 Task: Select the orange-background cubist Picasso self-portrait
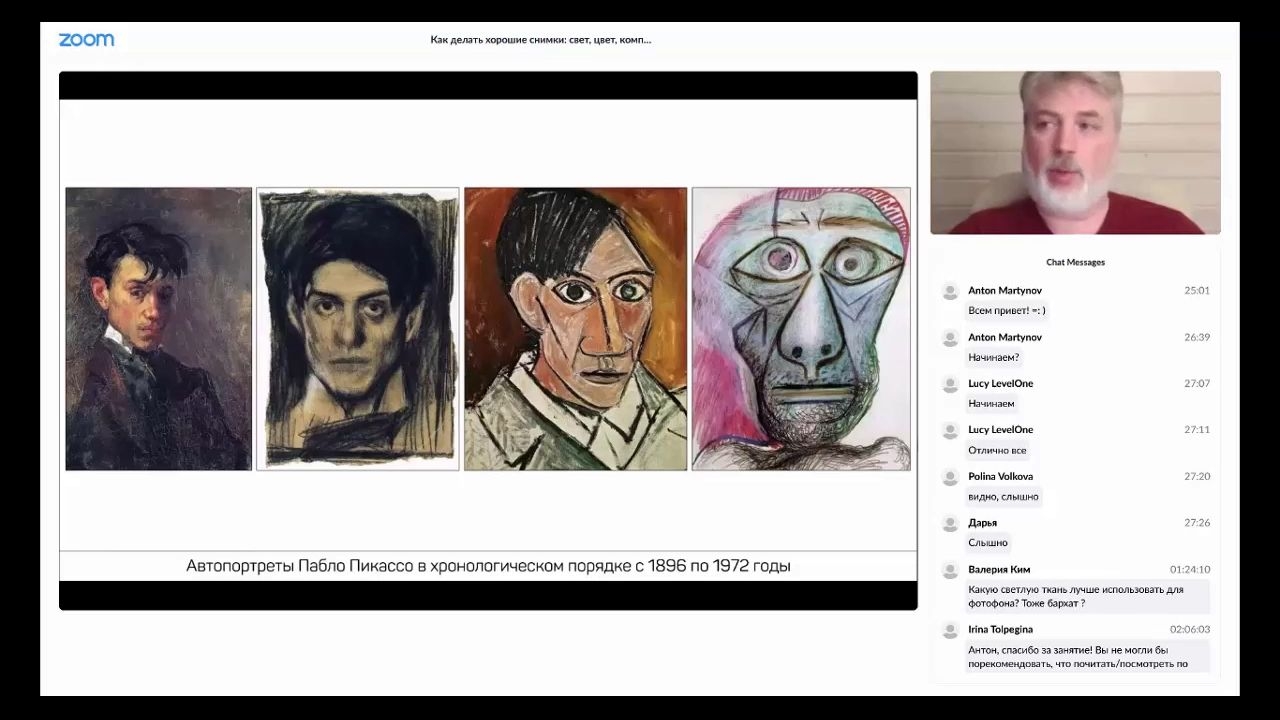point(575,329)
